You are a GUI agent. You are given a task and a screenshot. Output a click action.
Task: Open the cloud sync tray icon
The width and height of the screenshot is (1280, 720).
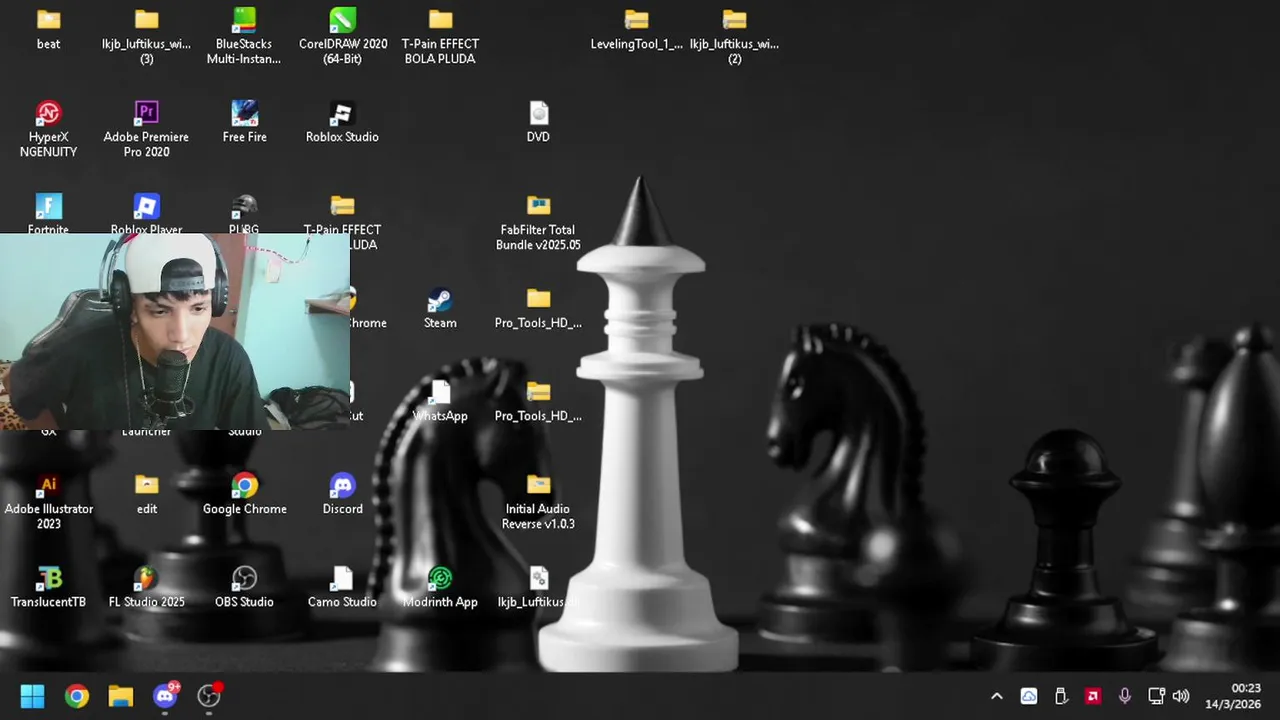(x=1028, y=696)
